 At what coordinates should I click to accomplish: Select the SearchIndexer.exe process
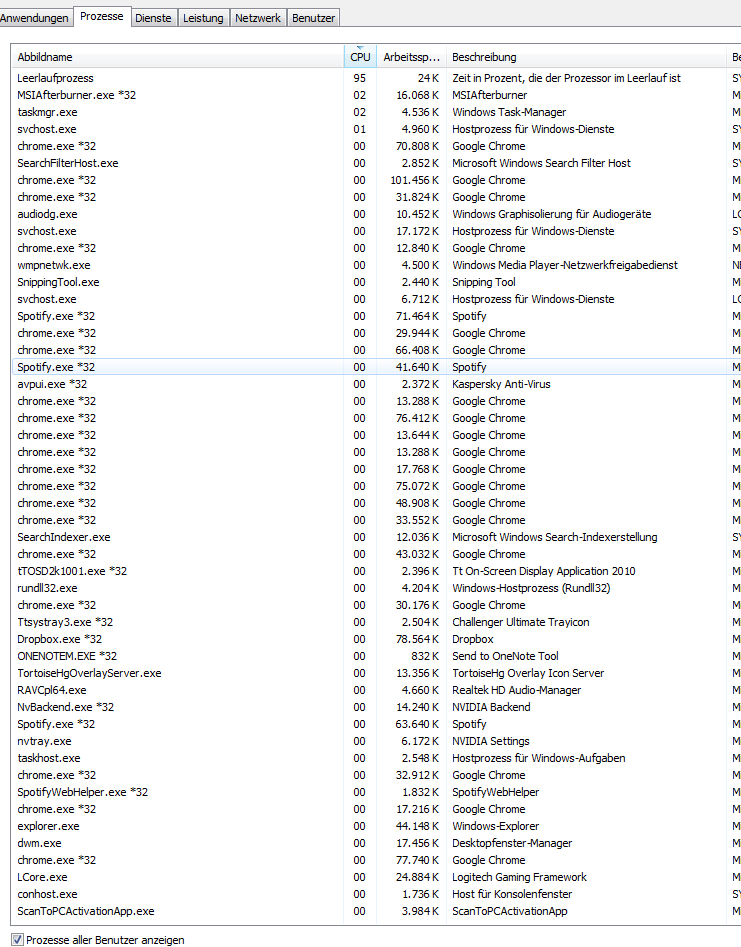pos(376,537)
